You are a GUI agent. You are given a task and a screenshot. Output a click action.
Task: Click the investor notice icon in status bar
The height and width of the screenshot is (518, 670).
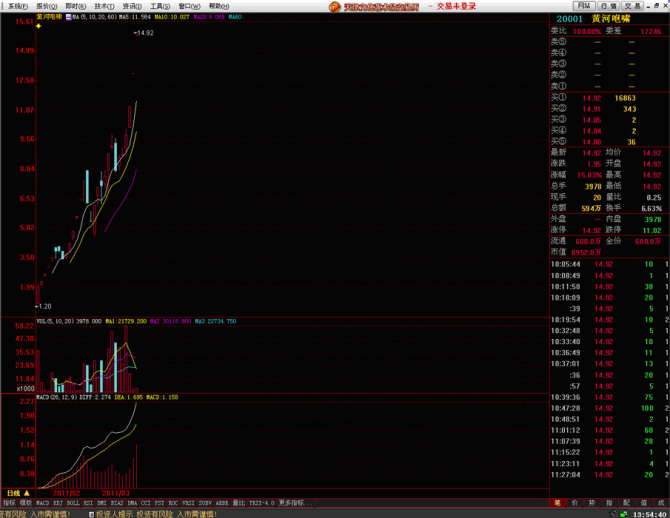point(90,513)
